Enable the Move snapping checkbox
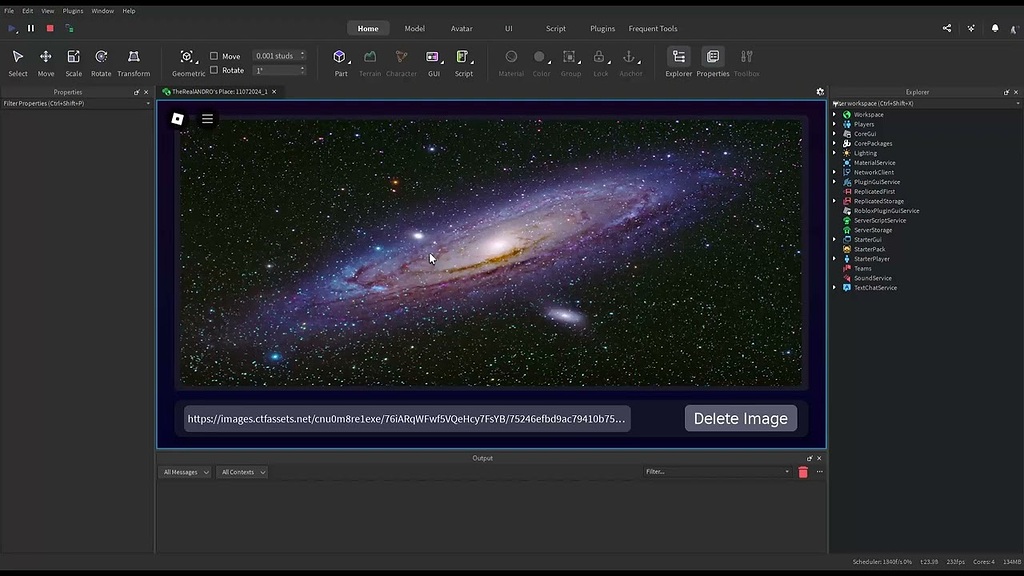1024x576 pixels. pos(214,56)
